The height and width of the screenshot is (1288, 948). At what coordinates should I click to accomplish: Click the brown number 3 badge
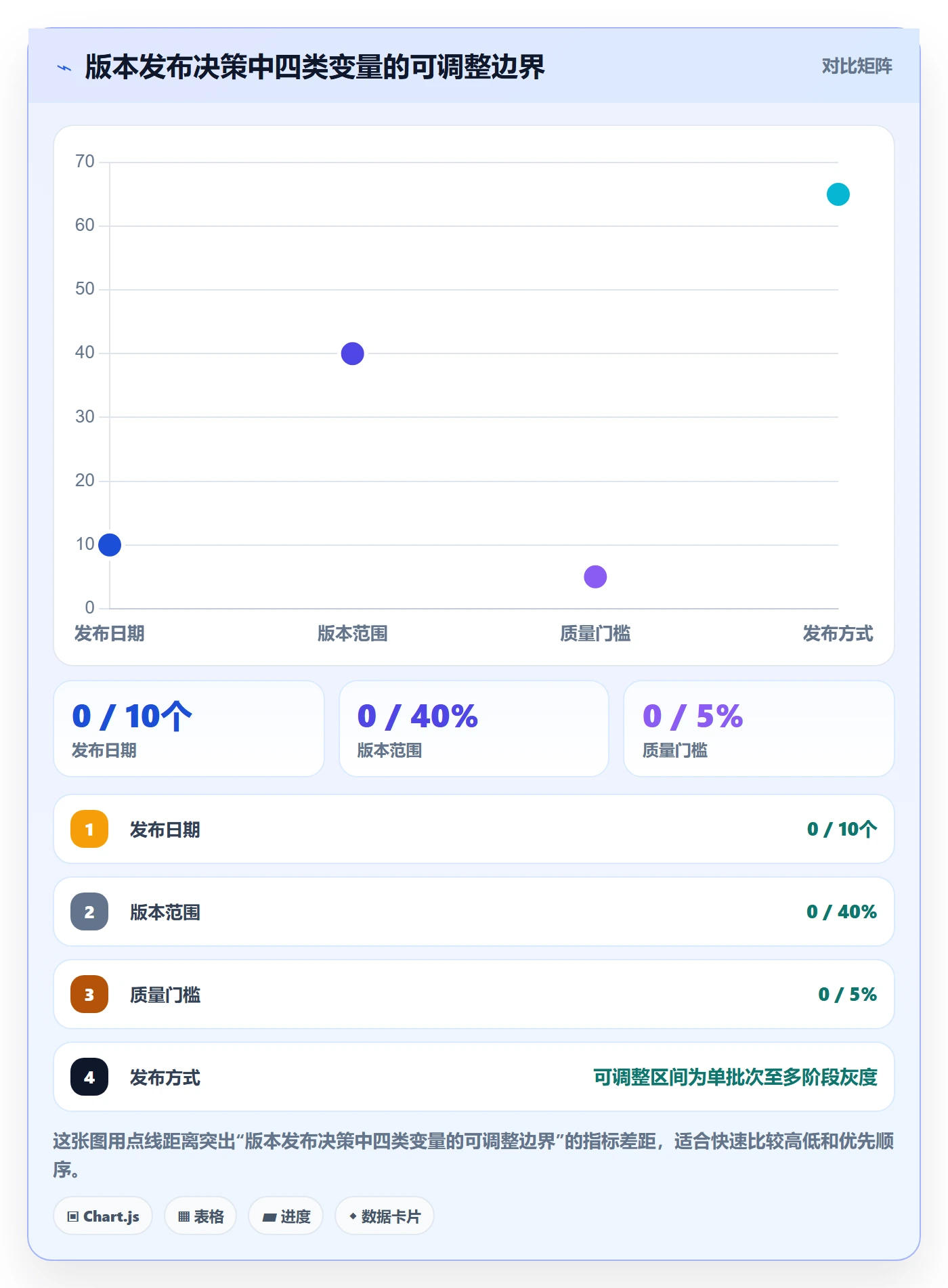tap(89, 994)
